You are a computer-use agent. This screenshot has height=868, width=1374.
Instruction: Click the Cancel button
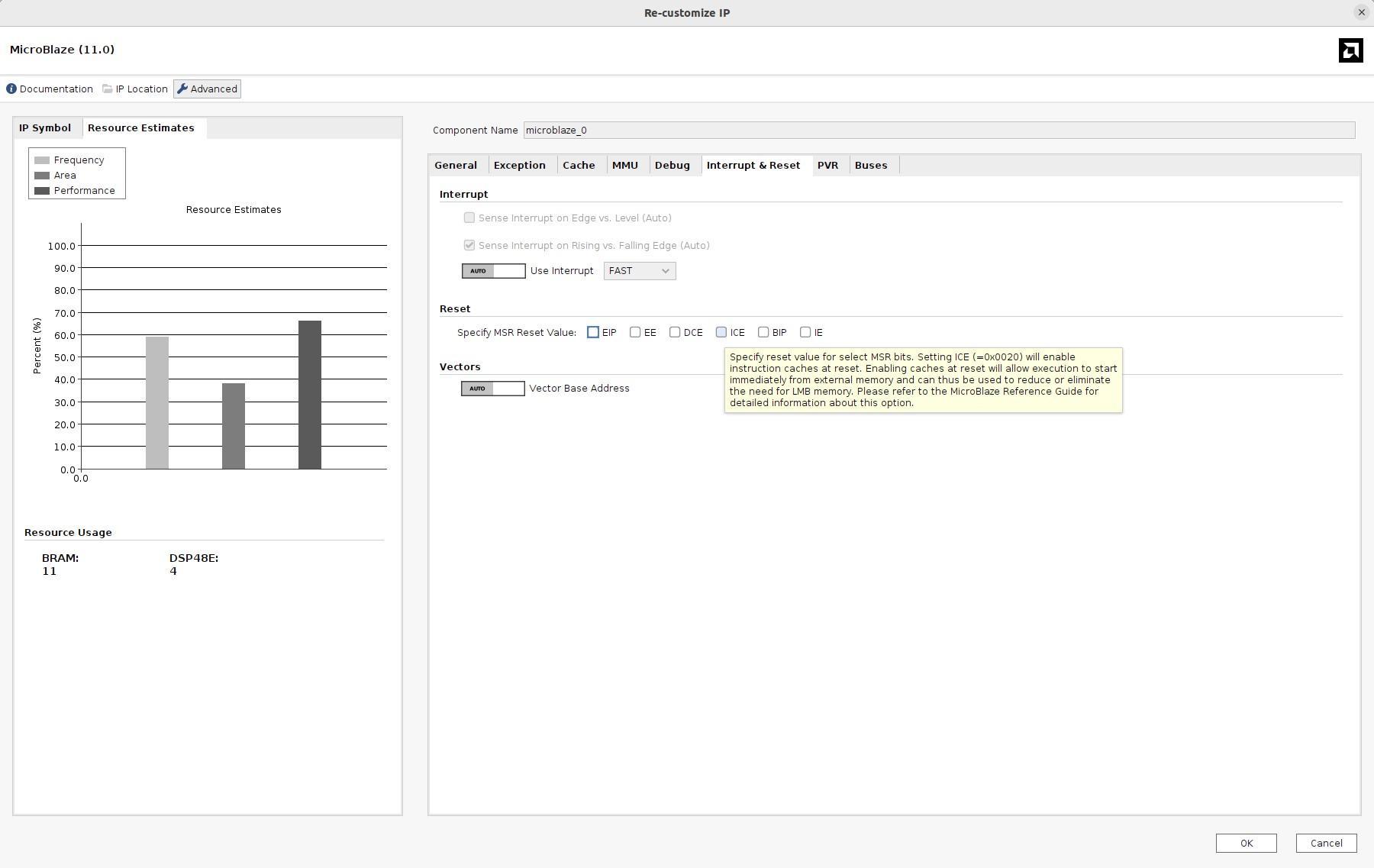tap(1326, 843)
